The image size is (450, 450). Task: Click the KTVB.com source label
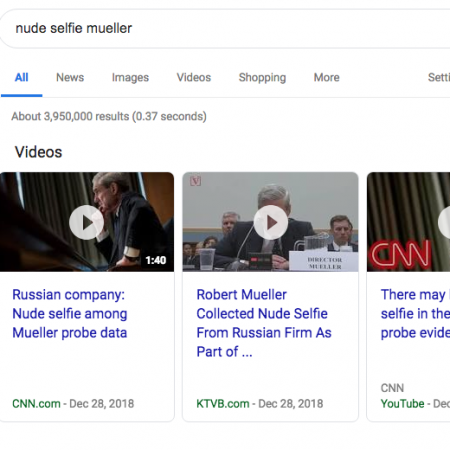tap(223, 404)
